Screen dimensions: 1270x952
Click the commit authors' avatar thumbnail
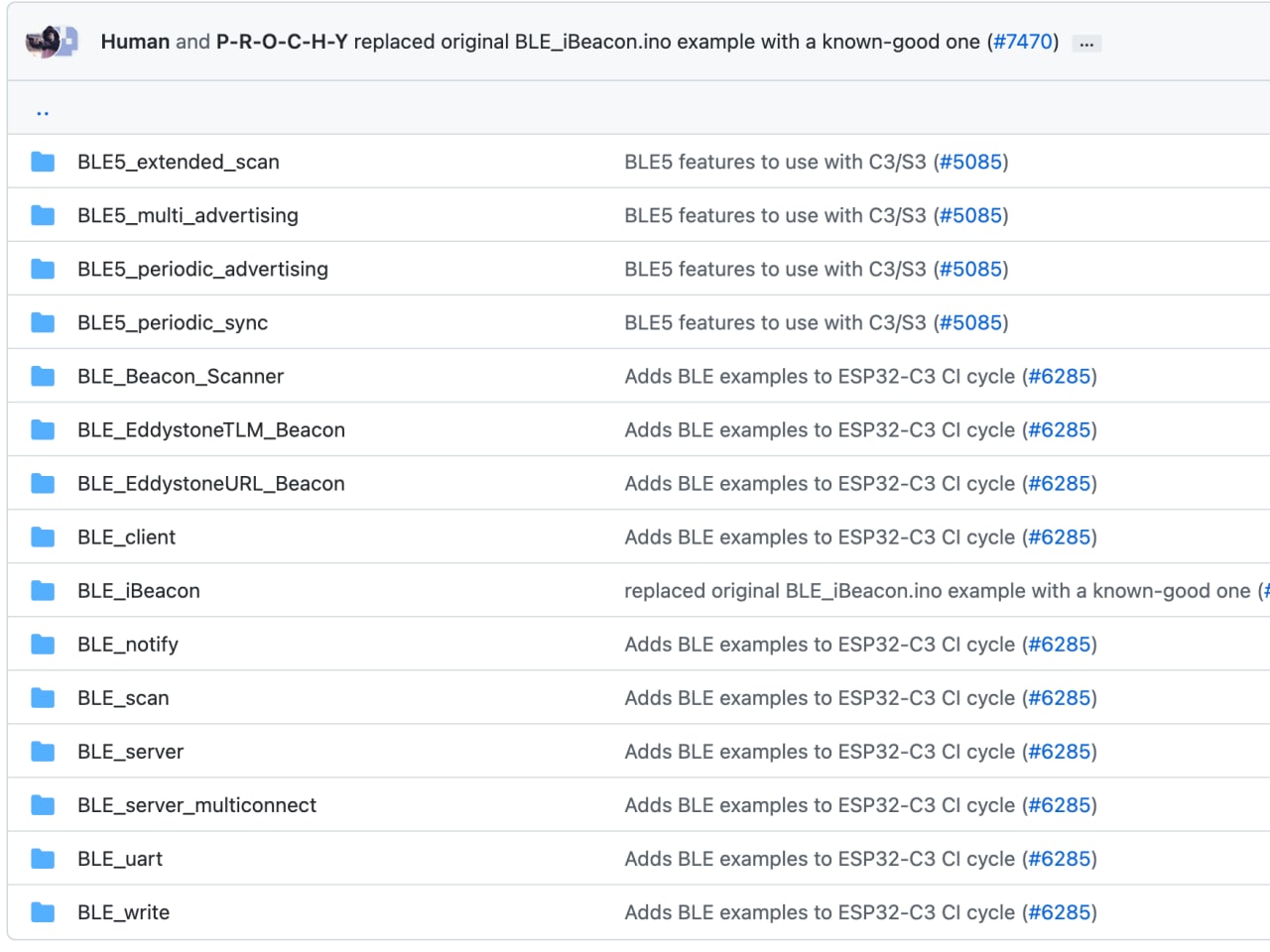click(x=52, y=42)
